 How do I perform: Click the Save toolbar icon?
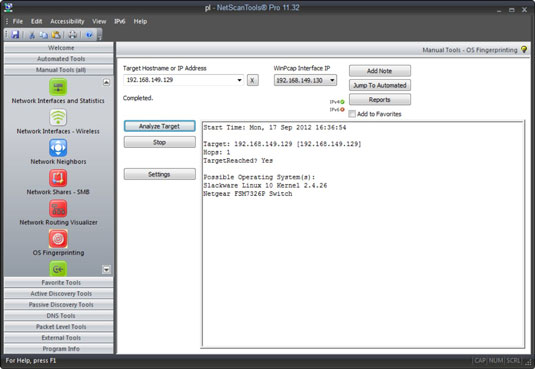tap(15, 34)
